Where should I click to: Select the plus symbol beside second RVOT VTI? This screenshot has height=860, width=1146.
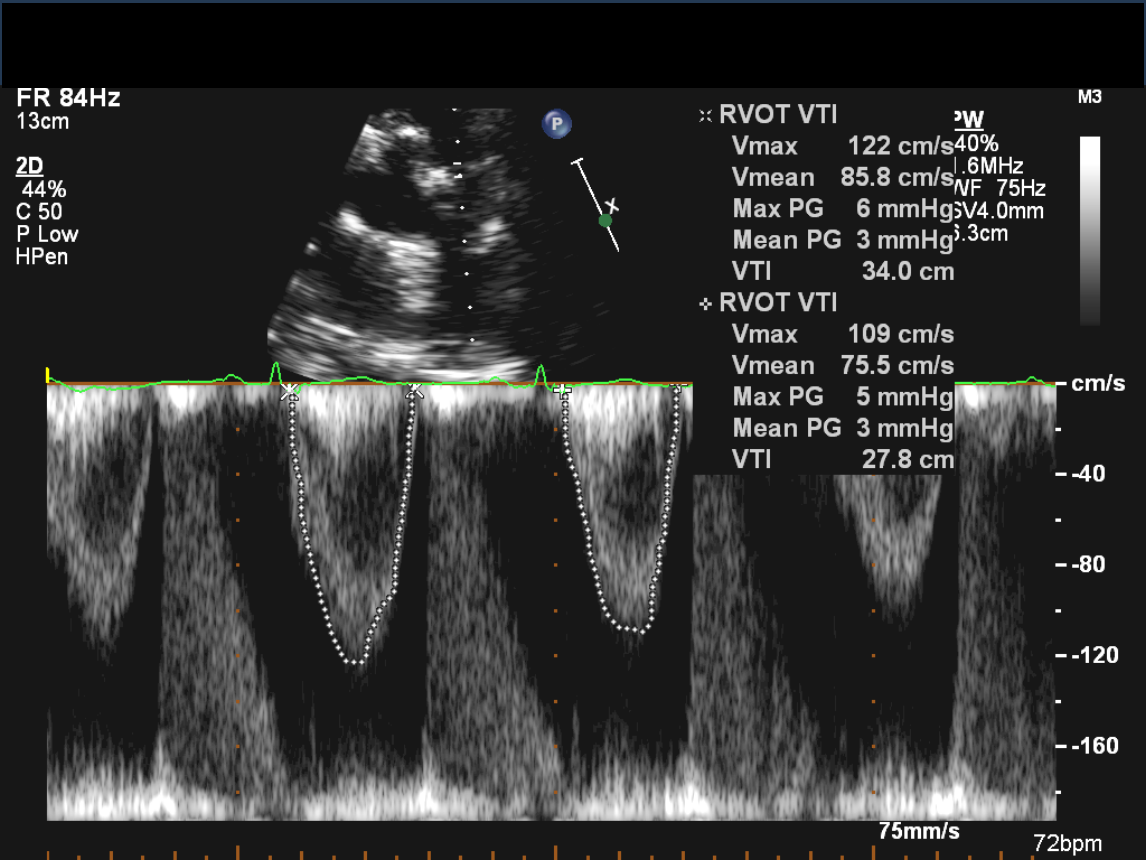[705, 303]
